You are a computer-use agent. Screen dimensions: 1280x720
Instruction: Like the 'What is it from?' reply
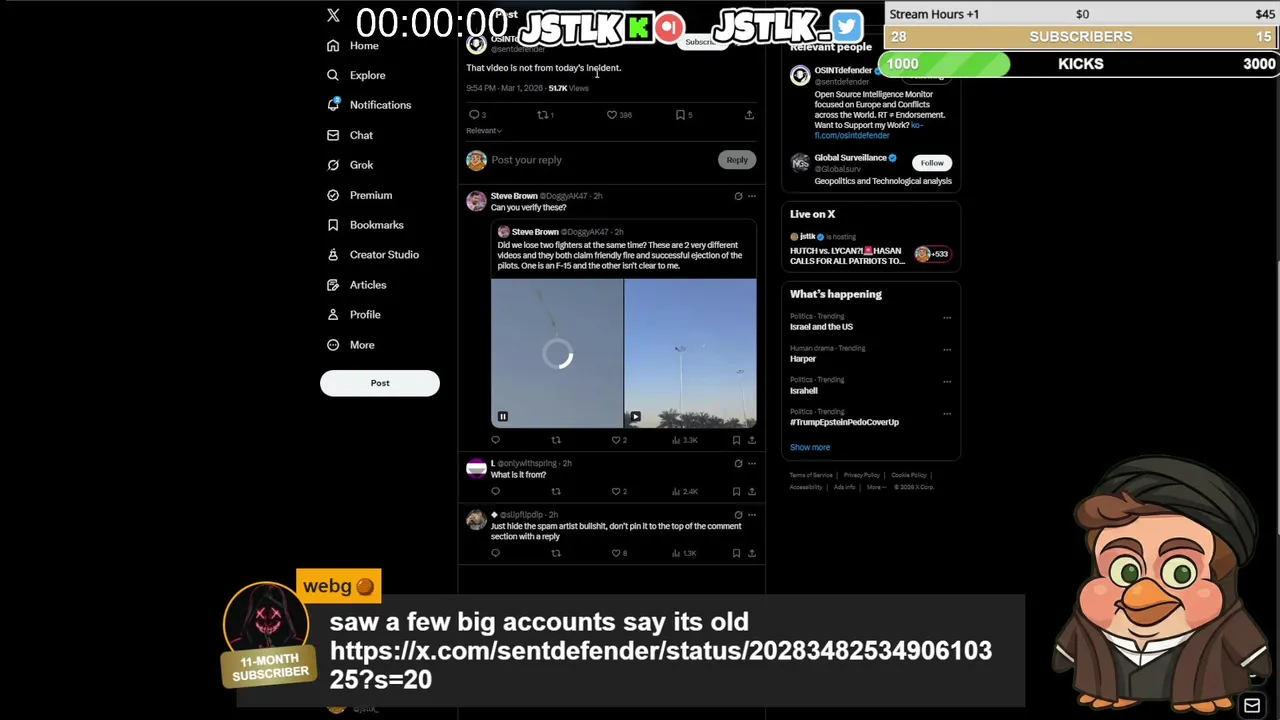pos(618,492)
